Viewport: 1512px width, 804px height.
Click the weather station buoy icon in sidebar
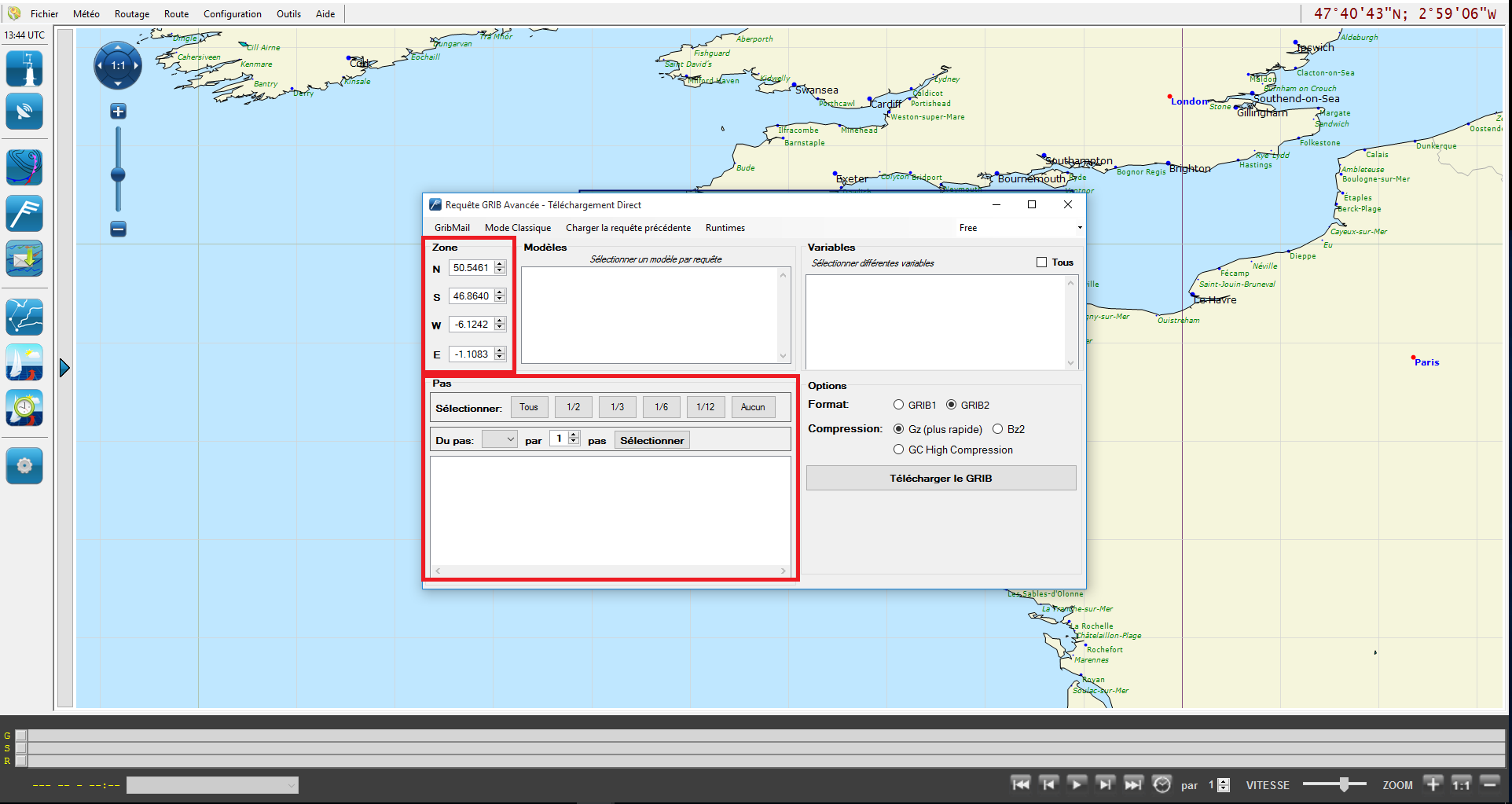click(x=24, y=68)
